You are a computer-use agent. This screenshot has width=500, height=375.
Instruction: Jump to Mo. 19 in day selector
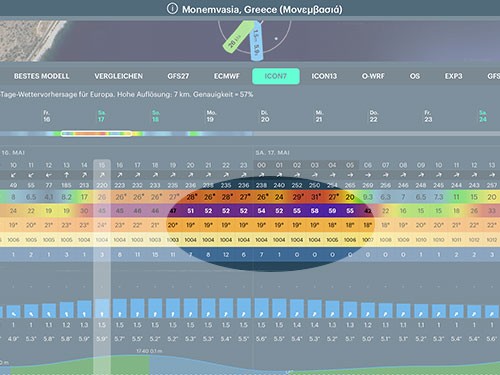pyautogui.click(x=210, y=116)
